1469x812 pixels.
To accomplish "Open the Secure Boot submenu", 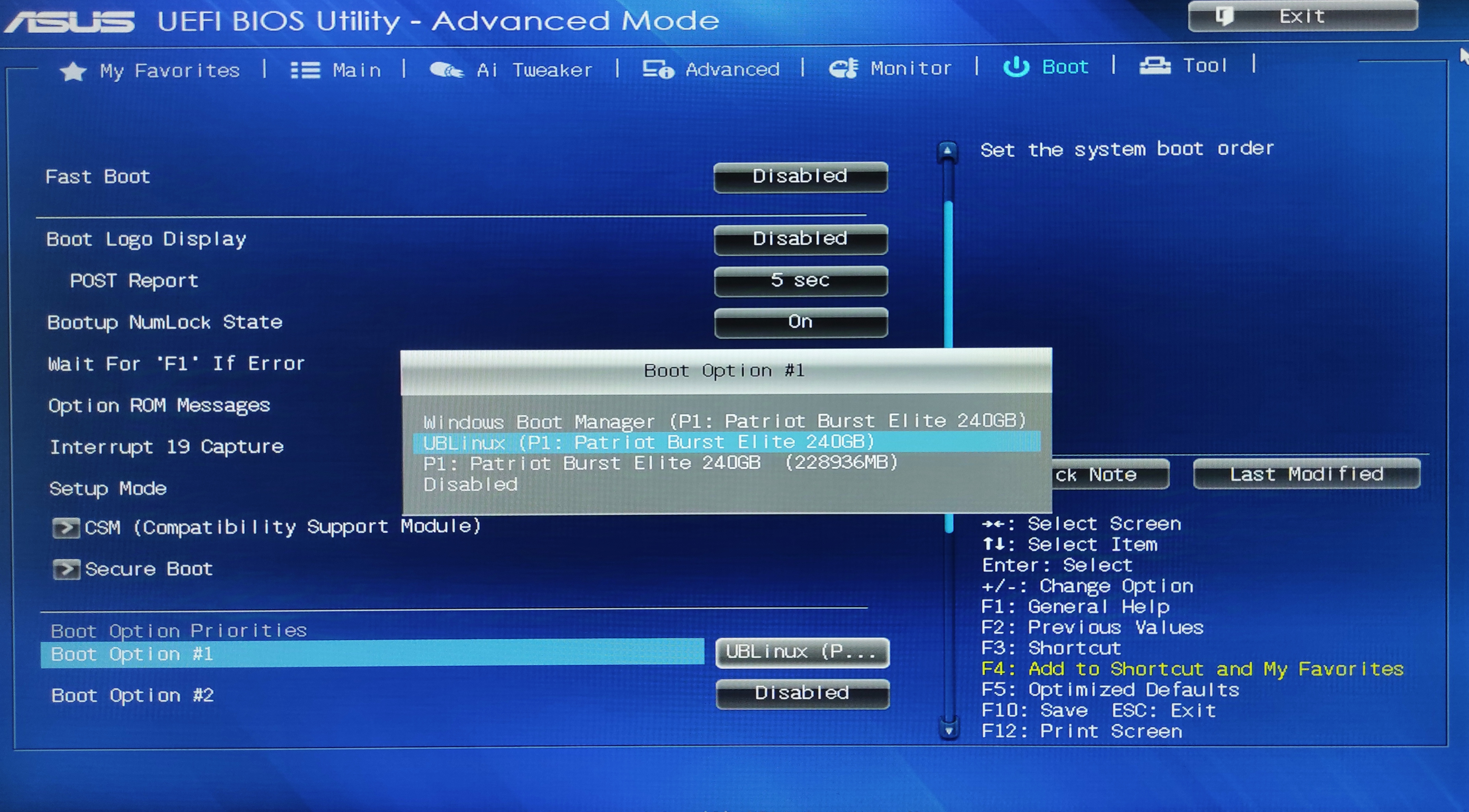I will pos(133,569).
